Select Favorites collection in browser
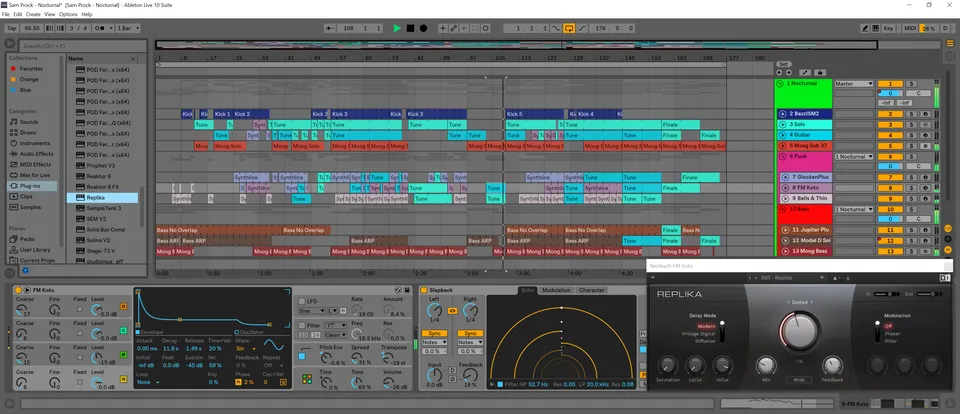Image resolution: width=960 pixels, height=414 pixels. [x=31, y=69]
